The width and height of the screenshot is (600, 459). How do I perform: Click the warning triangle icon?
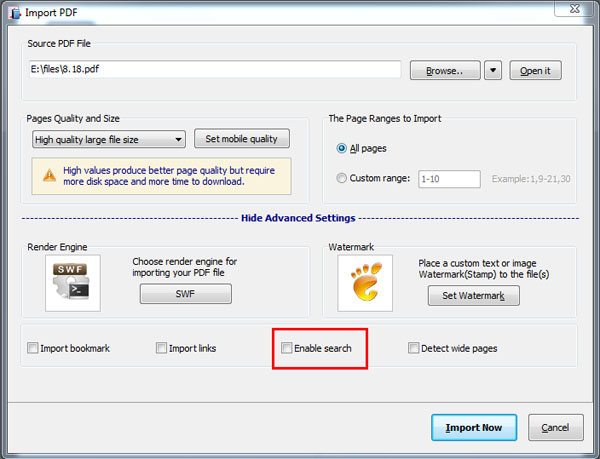49,176
